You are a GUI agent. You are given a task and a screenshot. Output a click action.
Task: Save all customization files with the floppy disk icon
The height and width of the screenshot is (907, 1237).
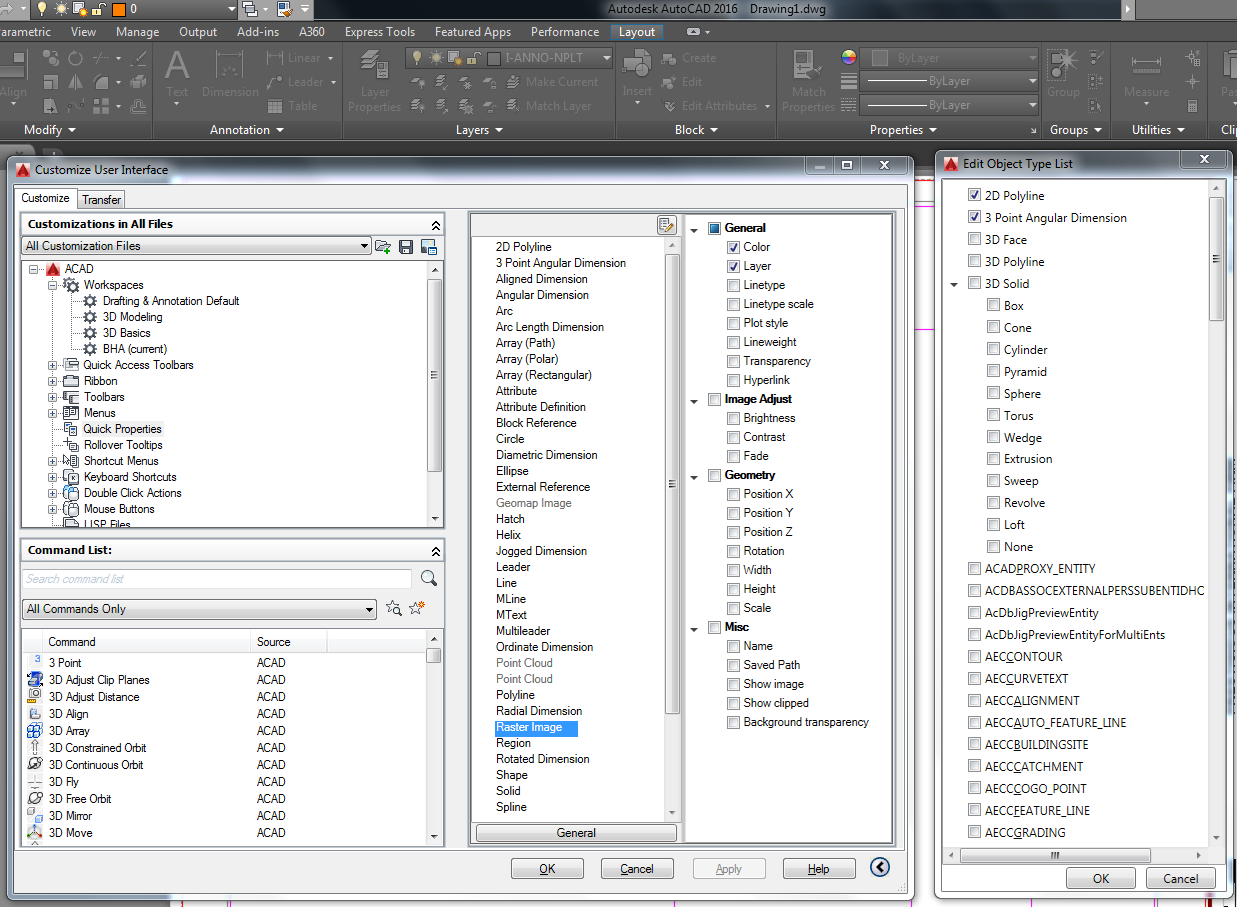[x=404, y=246]
